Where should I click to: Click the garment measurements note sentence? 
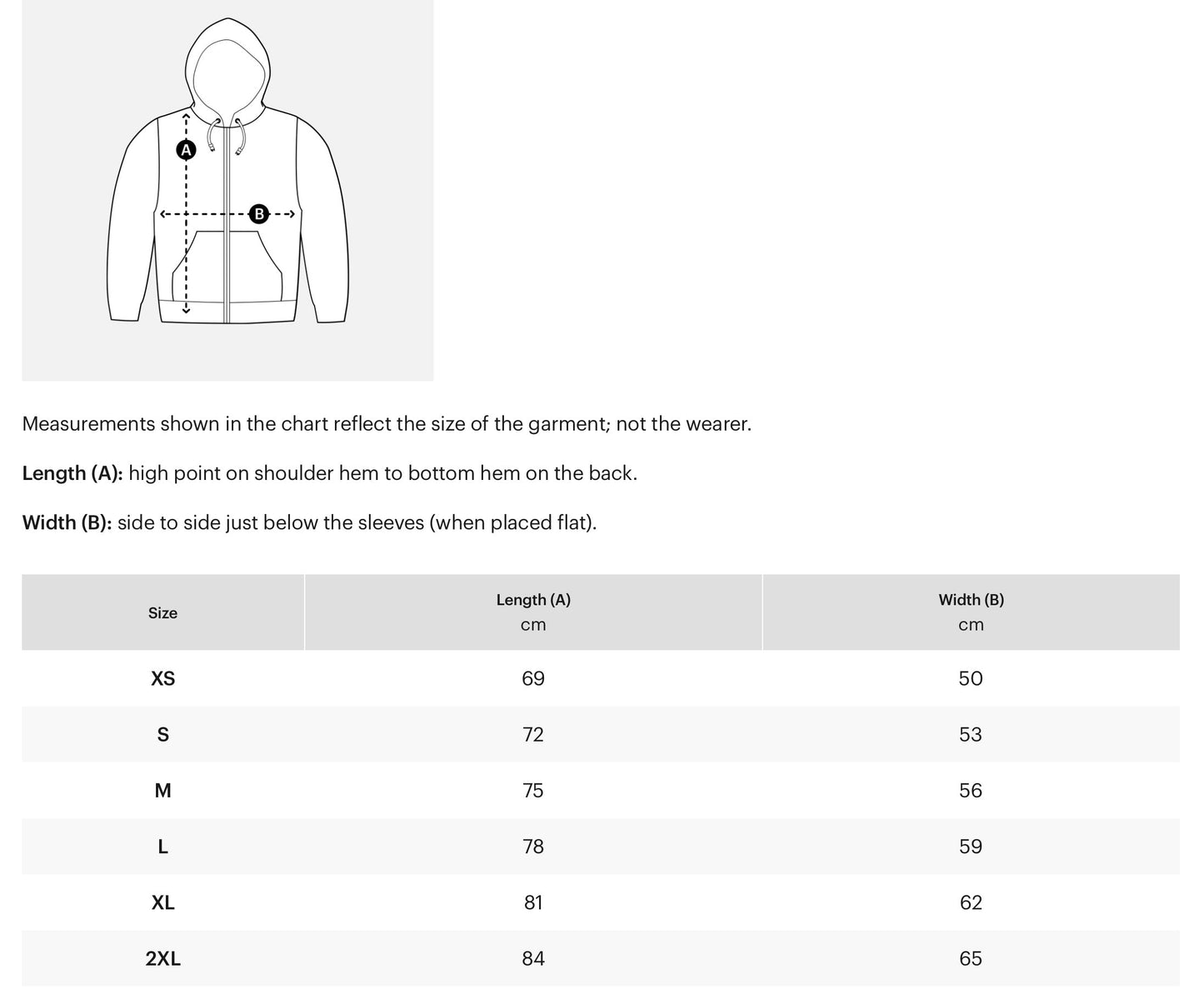(387, 423)
